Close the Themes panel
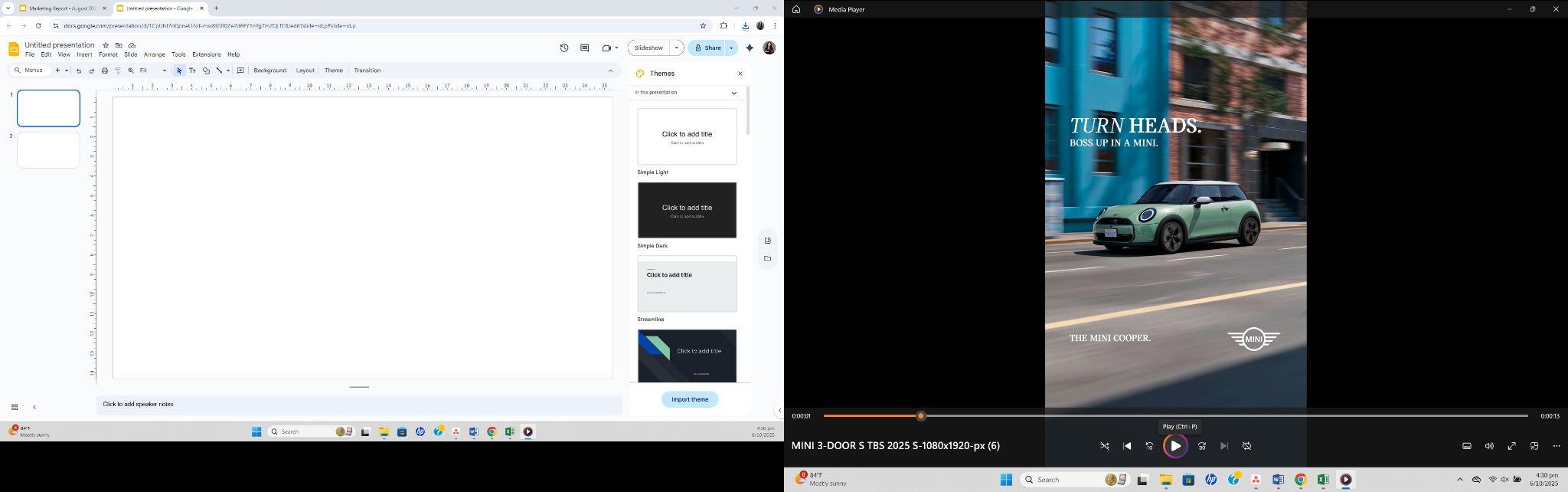This screenshot has width=1568, height=492. [740, 74]
